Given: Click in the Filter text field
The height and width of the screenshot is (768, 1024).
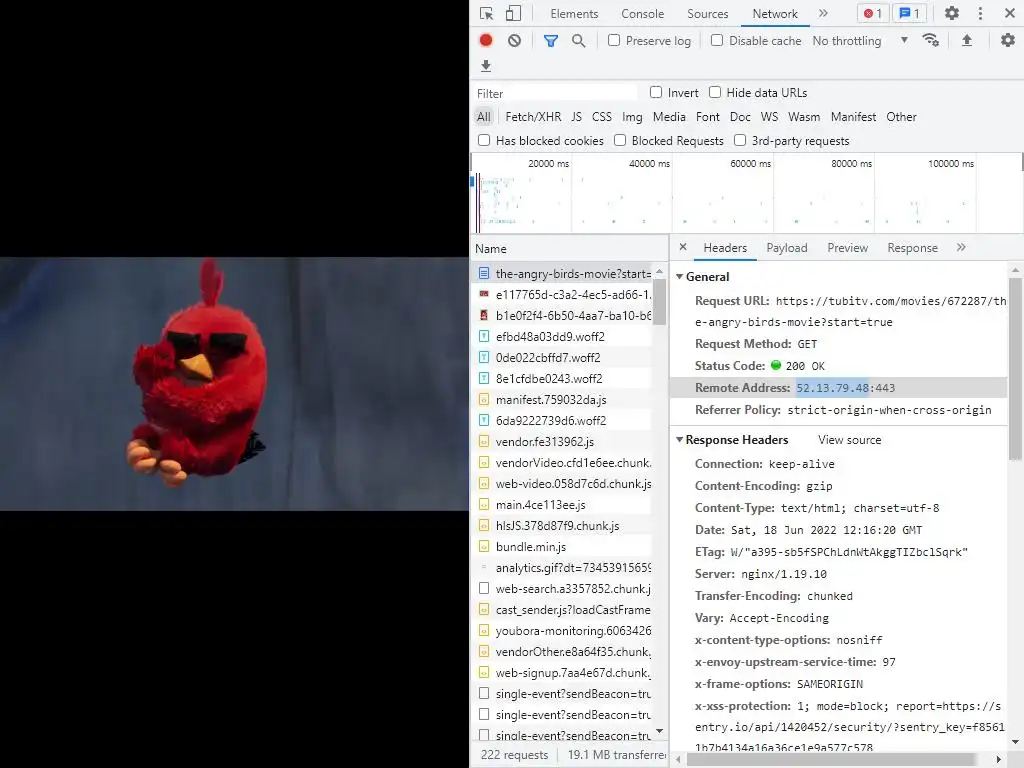Looking at the screenshot, I should pos(555,93).
